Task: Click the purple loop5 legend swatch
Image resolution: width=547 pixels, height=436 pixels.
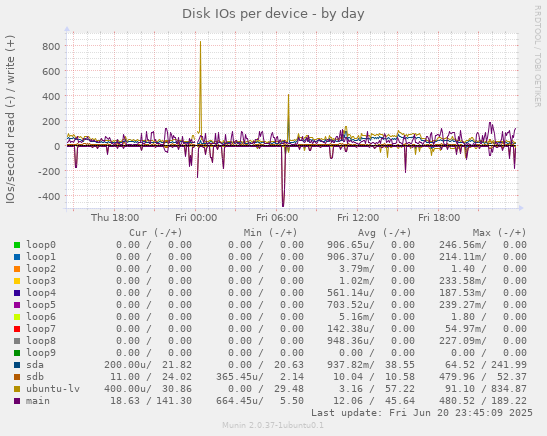Action: click(x=17, y=305)
